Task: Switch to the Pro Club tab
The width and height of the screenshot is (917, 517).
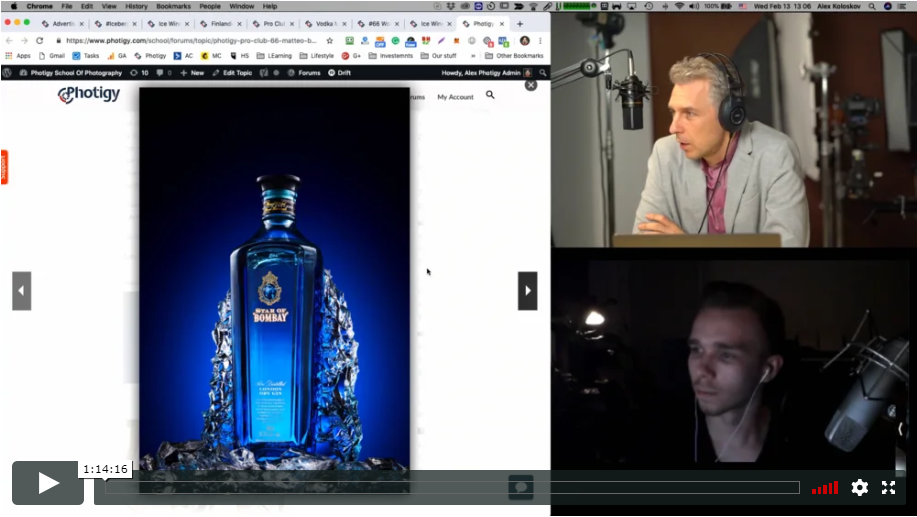Action: coord(273,24)
